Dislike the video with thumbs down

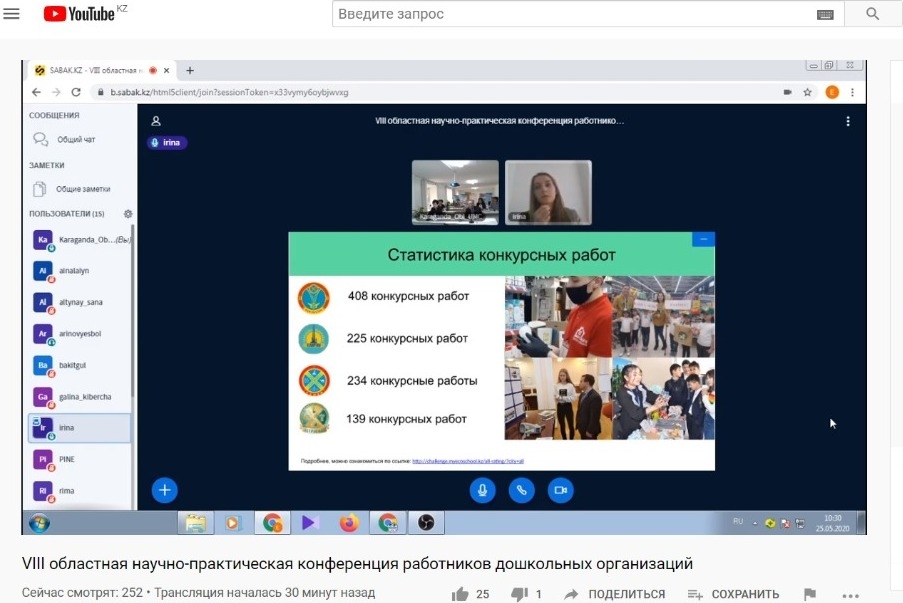coord(519,594)
